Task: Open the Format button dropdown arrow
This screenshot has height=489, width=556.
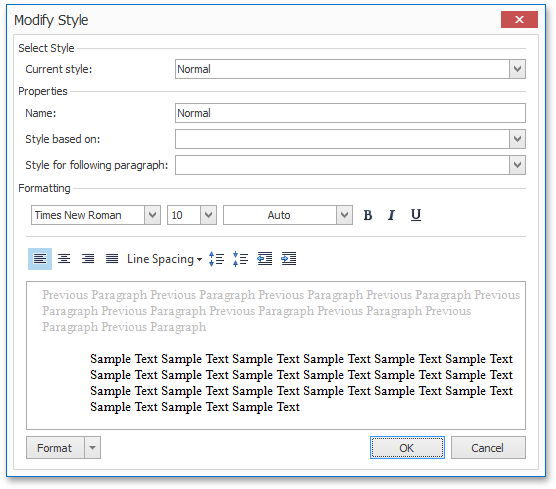Action: (x=93, y=448)
